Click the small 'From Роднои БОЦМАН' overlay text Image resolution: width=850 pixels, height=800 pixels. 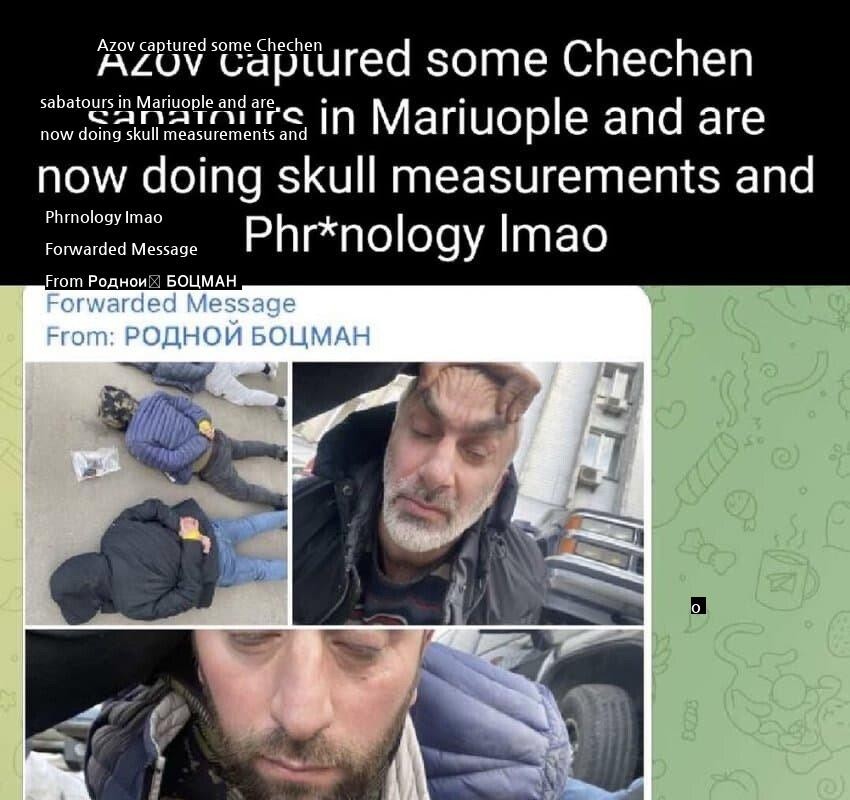coord(141,281)
